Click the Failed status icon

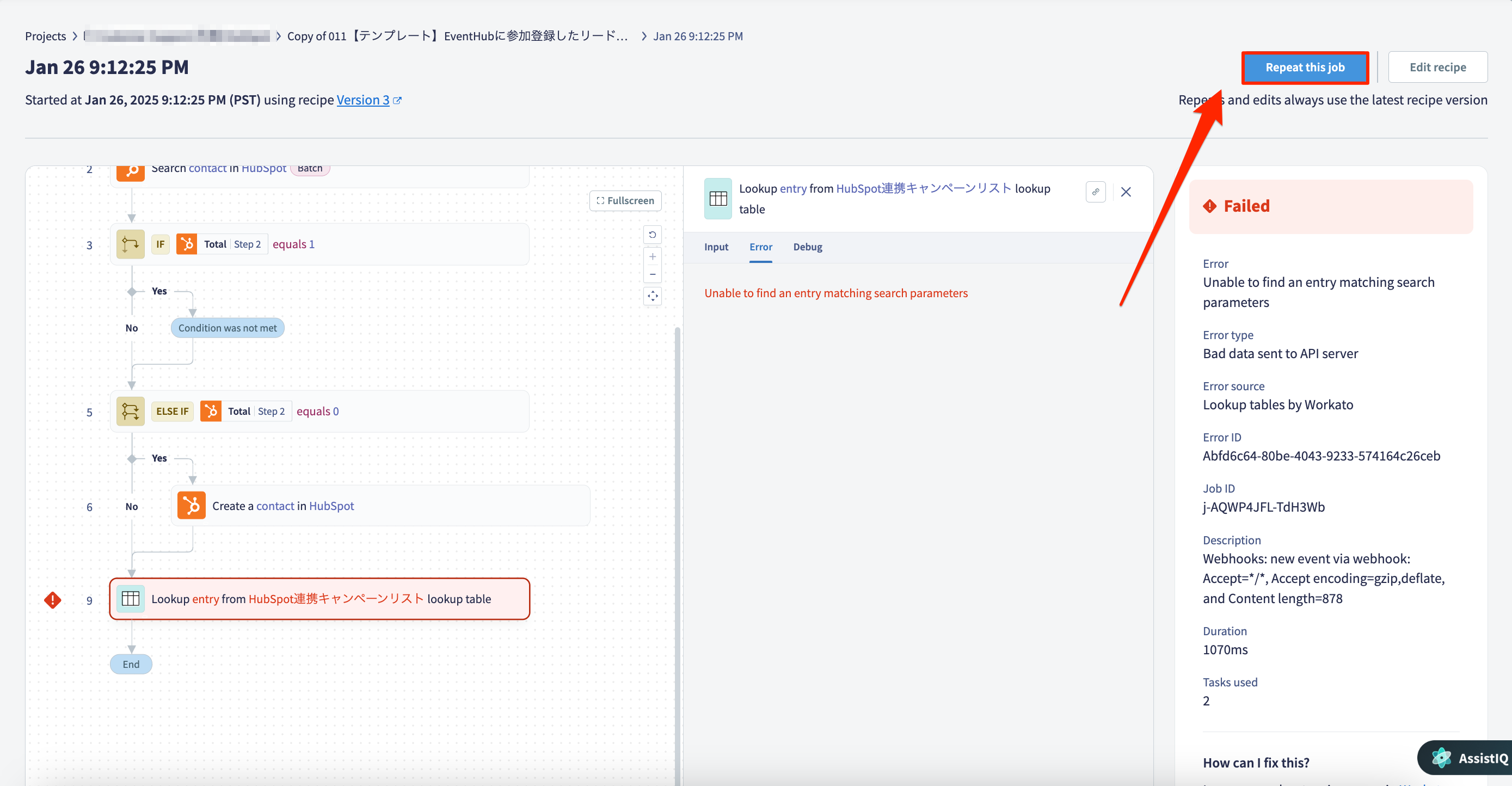pyautogui.click(x=1210, y=206)
